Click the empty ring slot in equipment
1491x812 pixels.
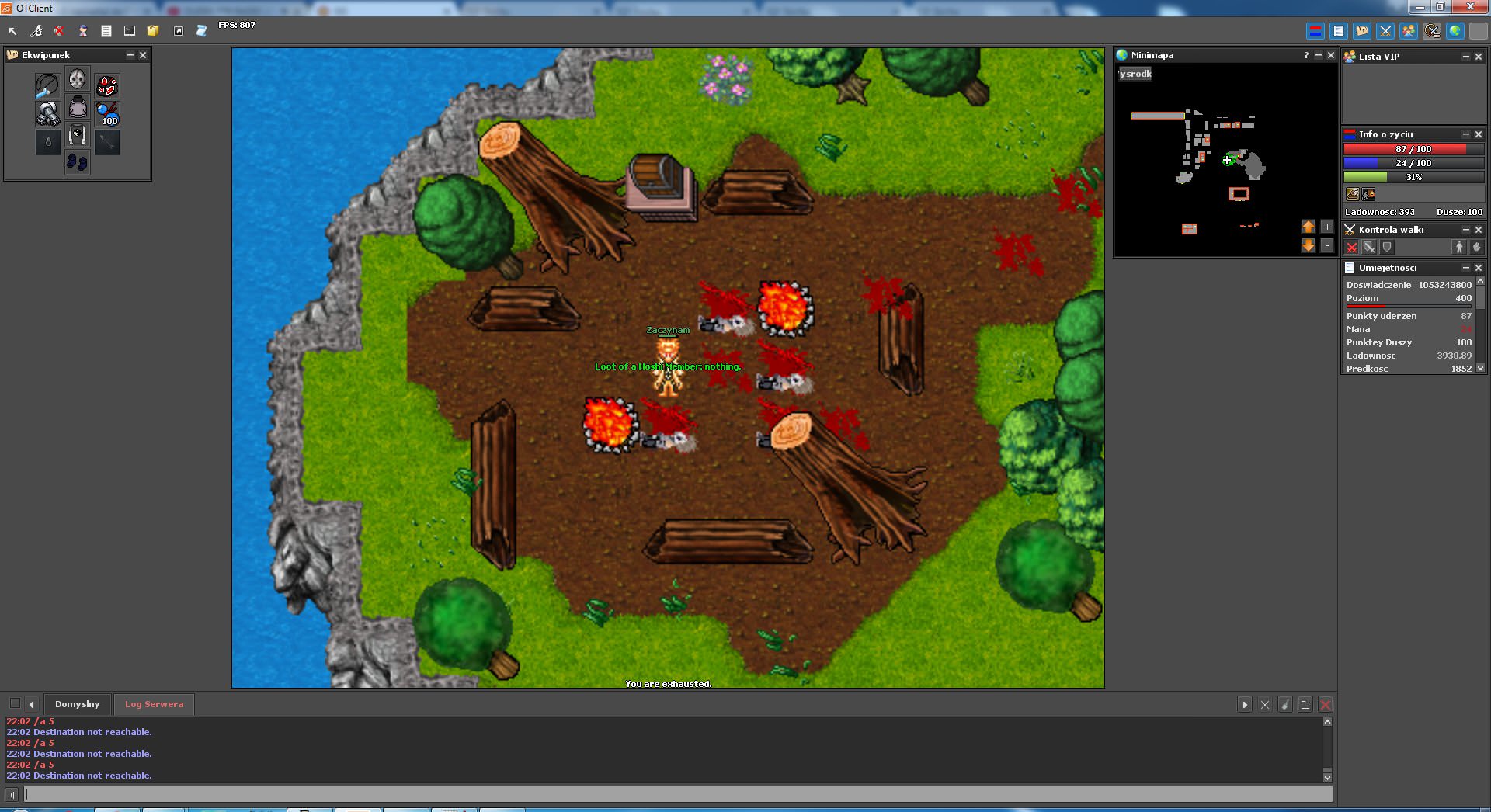coord(47,143)
